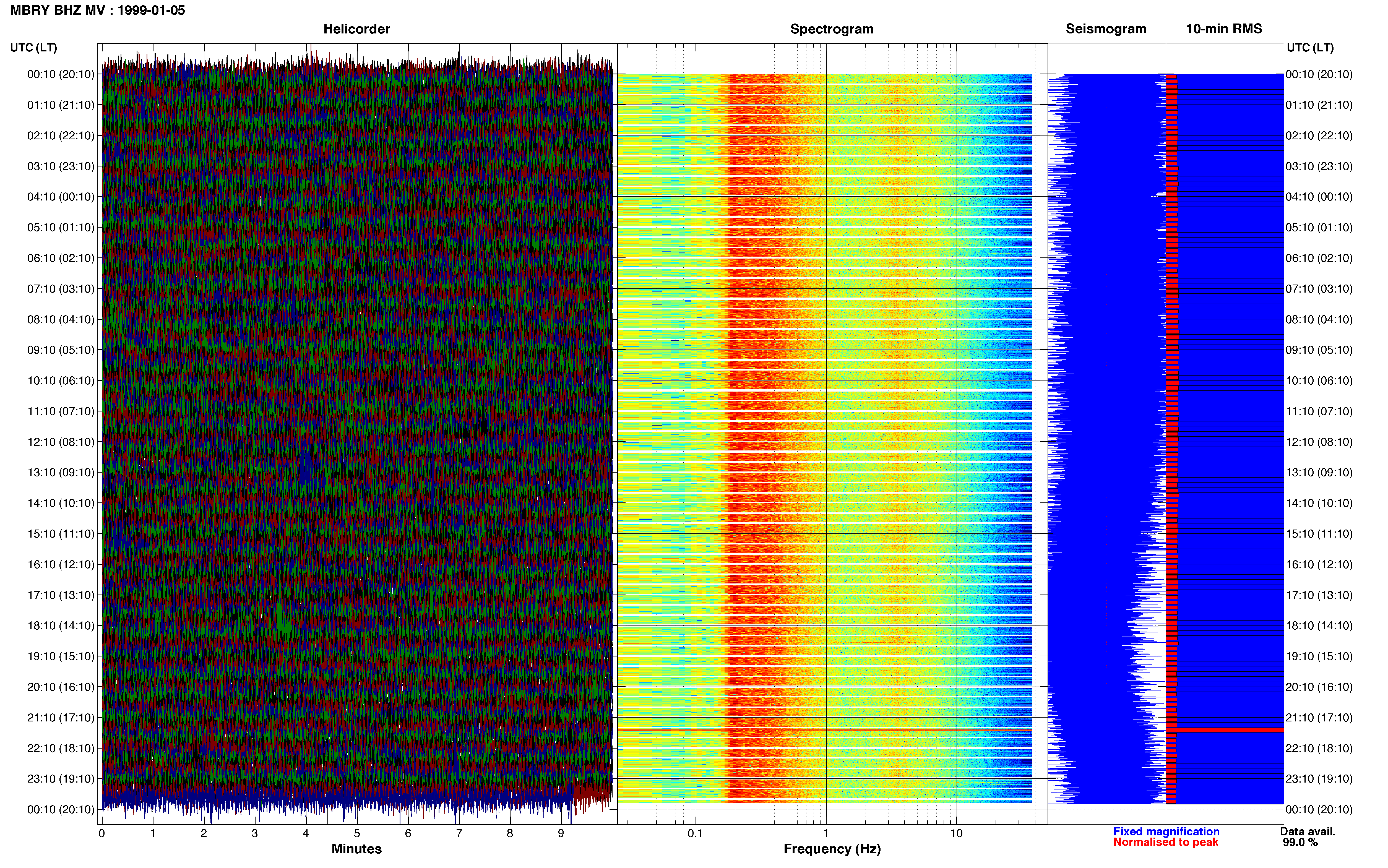Click left time label 13:10 (09:10)

click(x=61, y=473)
